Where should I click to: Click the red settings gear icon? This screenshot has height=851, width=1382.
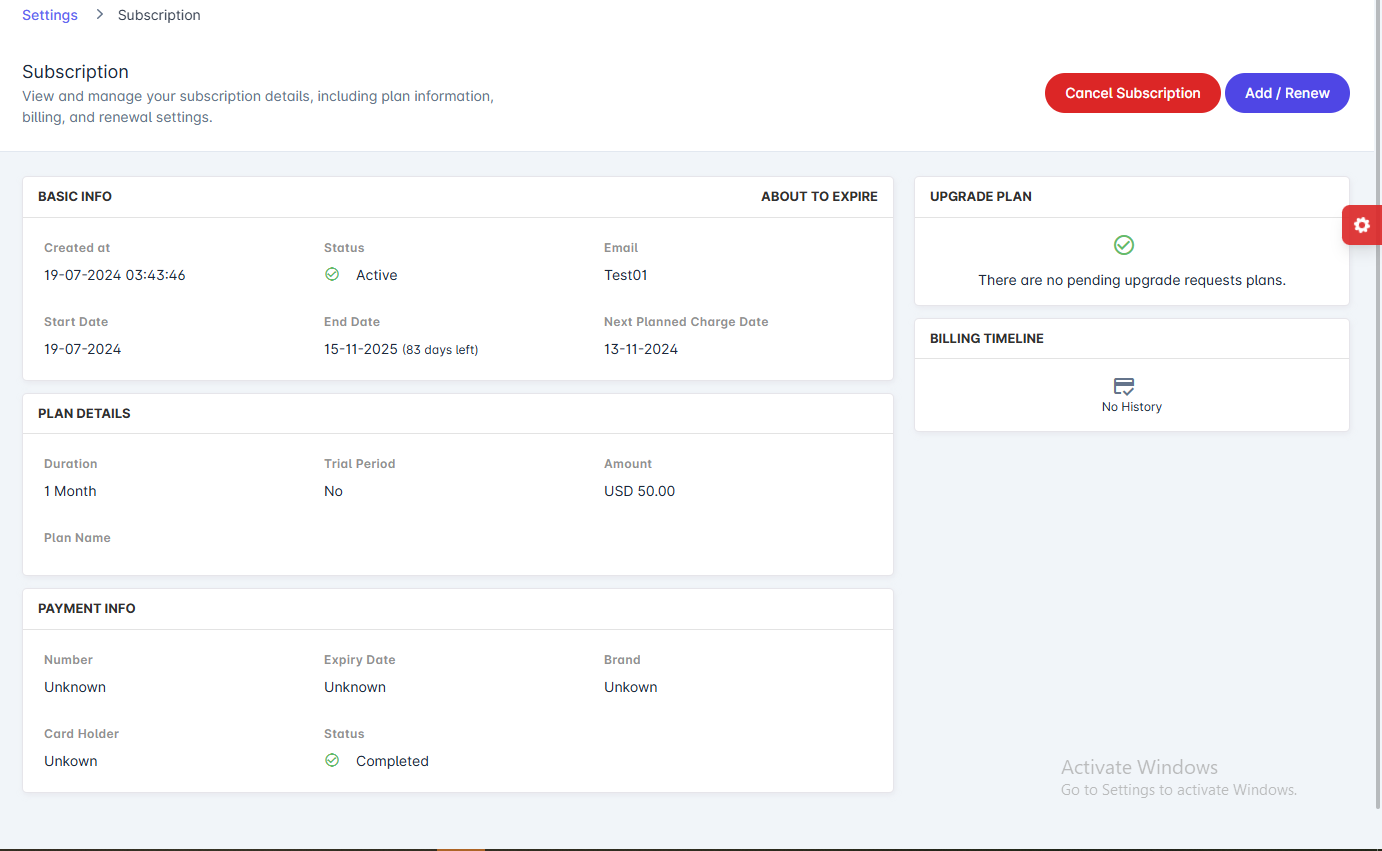tap(1362, 225)
